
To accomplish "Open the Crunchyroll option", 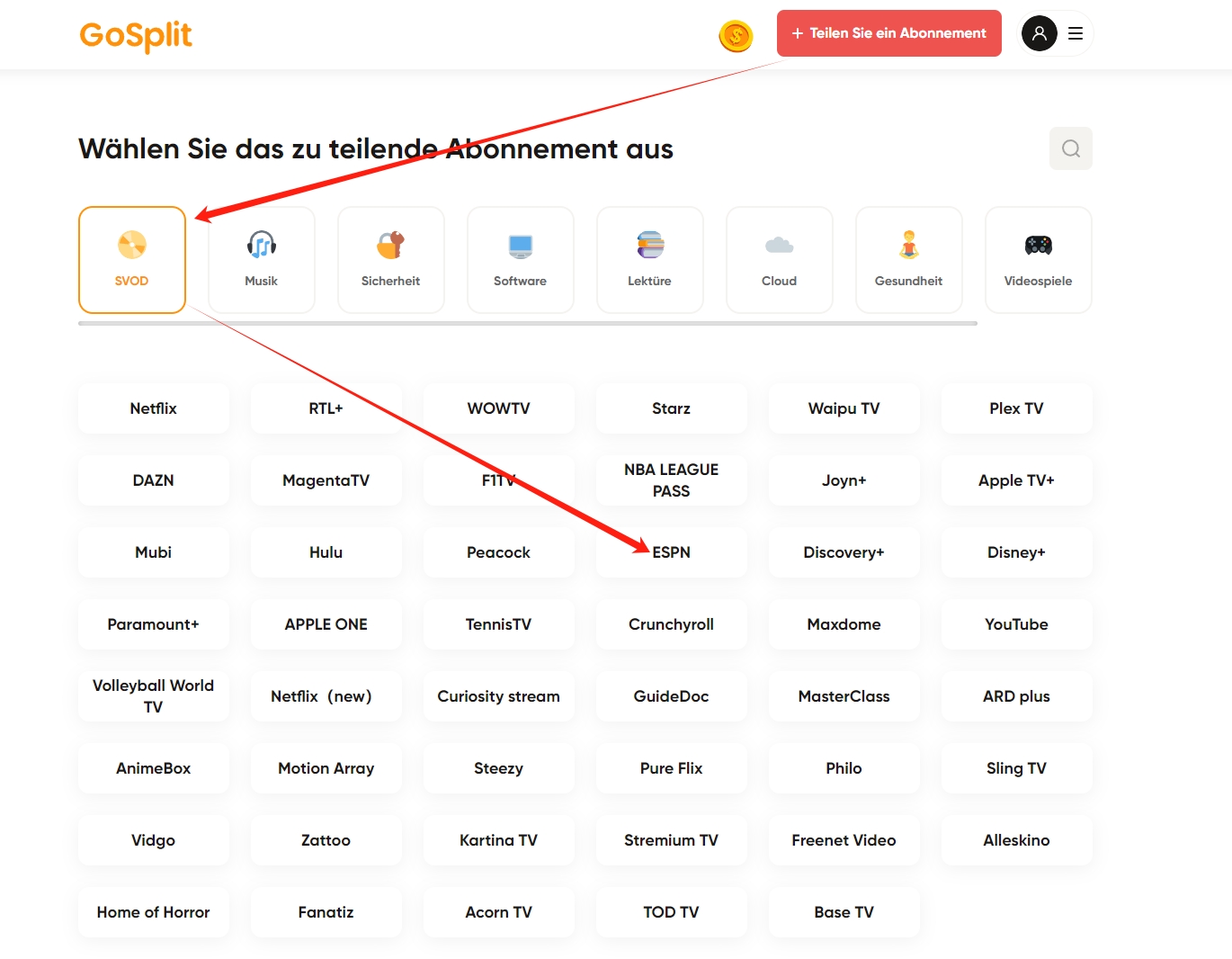I will pos(672,624).
